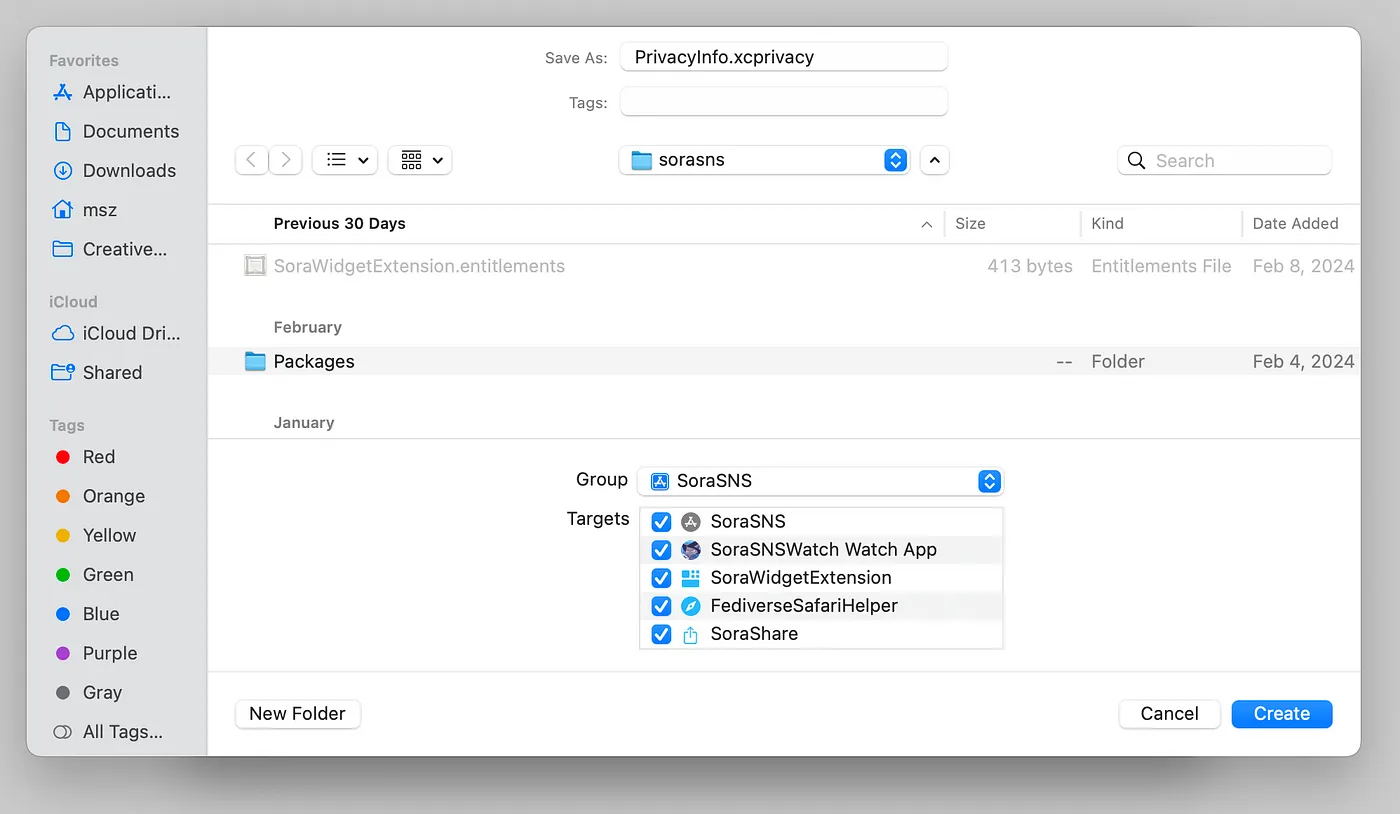Select the Green tag
This screenshot has height=814, width=1400.
point(95,575)
